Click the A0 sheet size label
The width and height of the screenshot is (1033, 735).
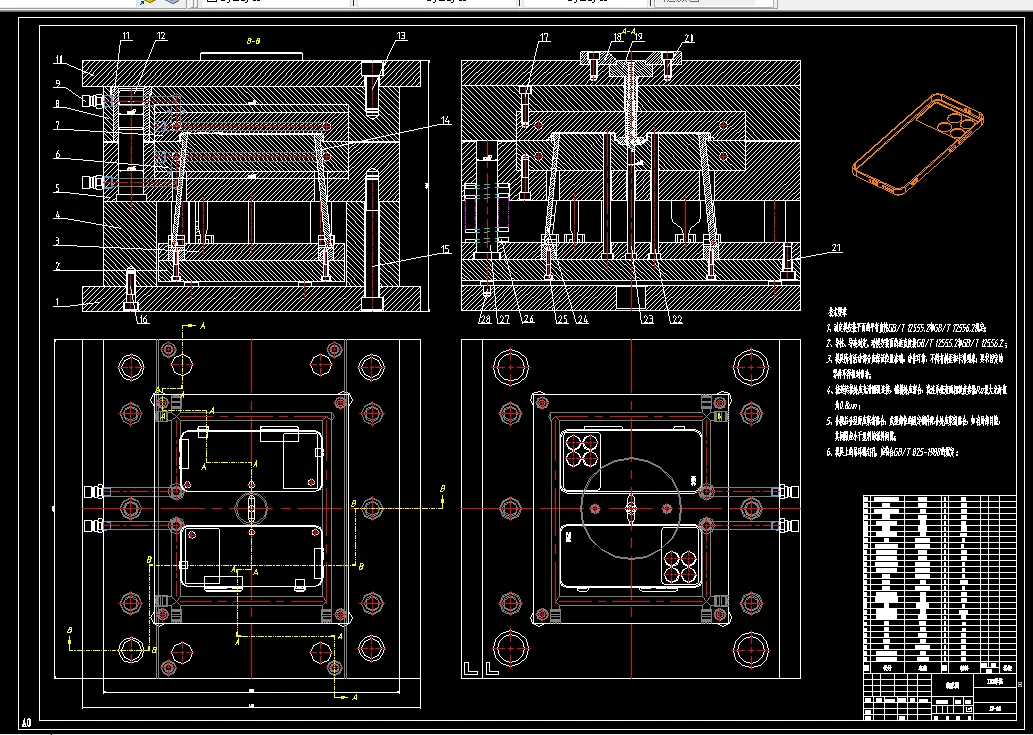[x=26, y=722]
